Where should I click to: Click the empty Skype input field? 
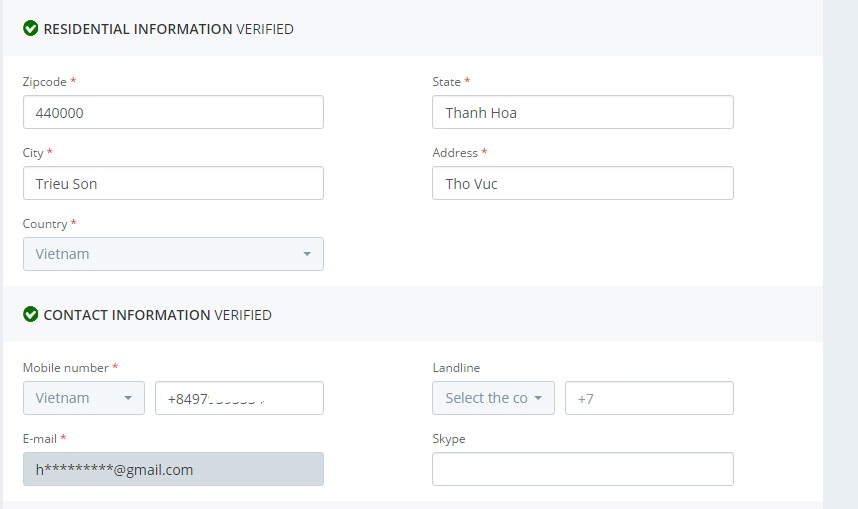click(x=582, y=469)
